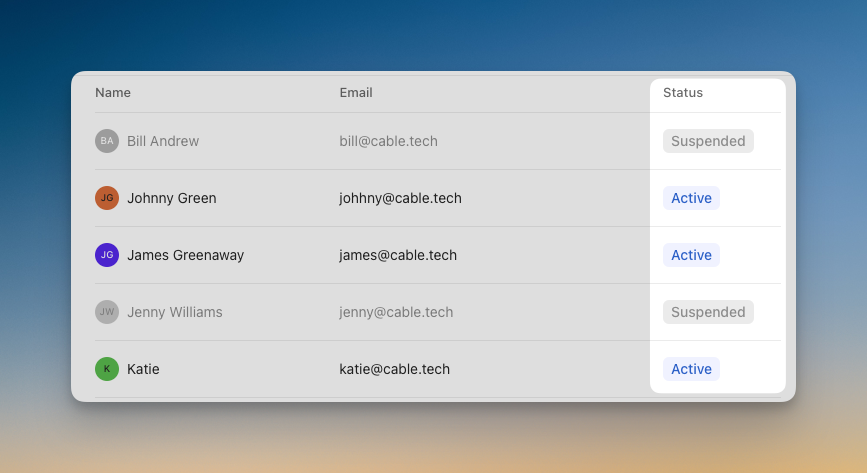The width and height of the screenshot is (867, 473).
Task: Click Bill Andrew's Suspended status badge
Action: (x=708, y=141)
